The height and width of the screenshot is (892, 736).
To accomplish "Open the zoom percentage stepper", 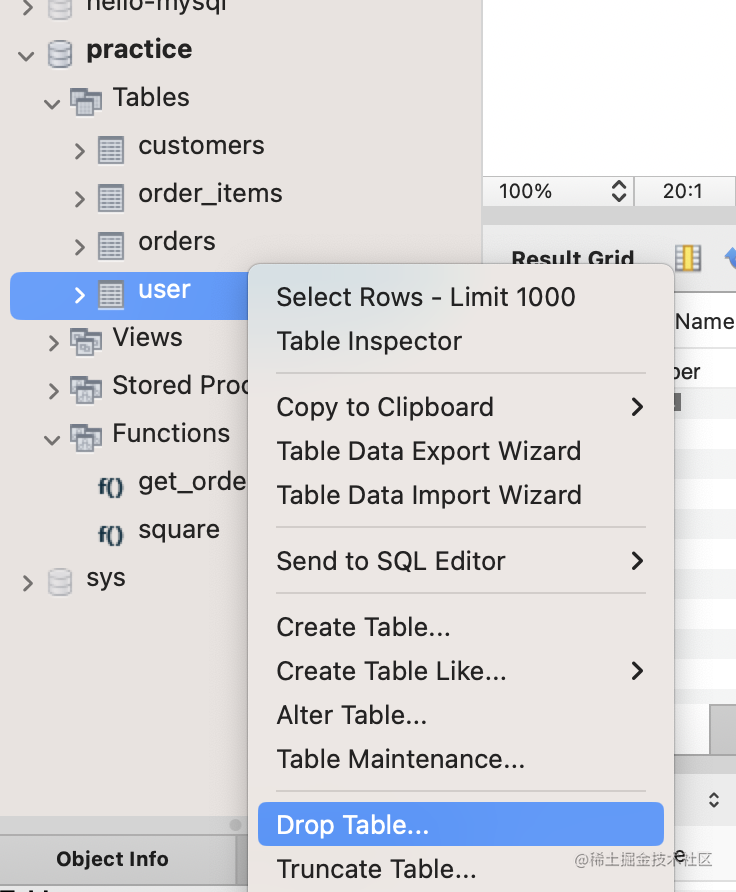I will tap(619, 191).
